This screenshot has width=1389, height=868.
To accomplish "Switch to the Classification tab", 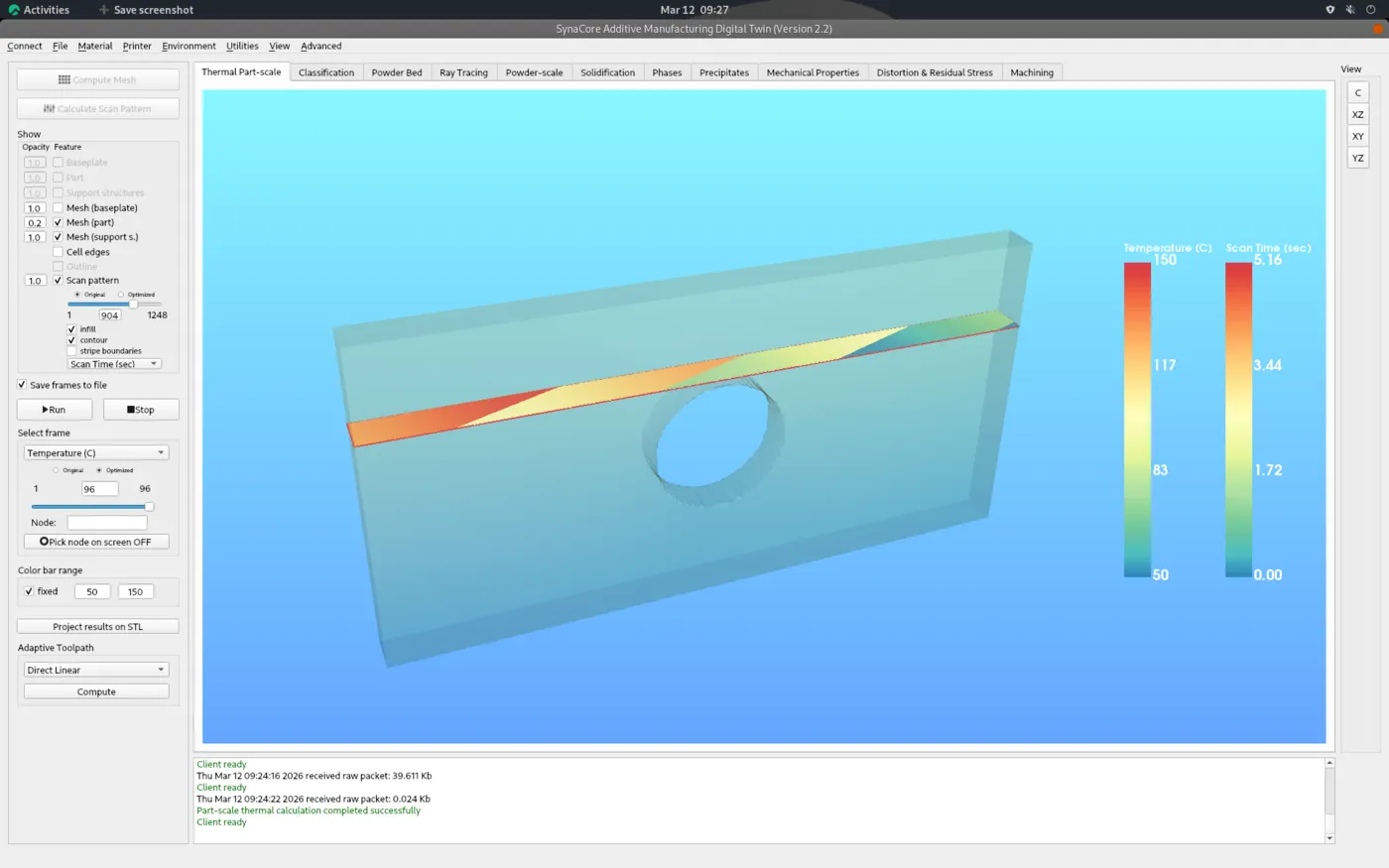I will pyautogui.click(x=326, y=72).
